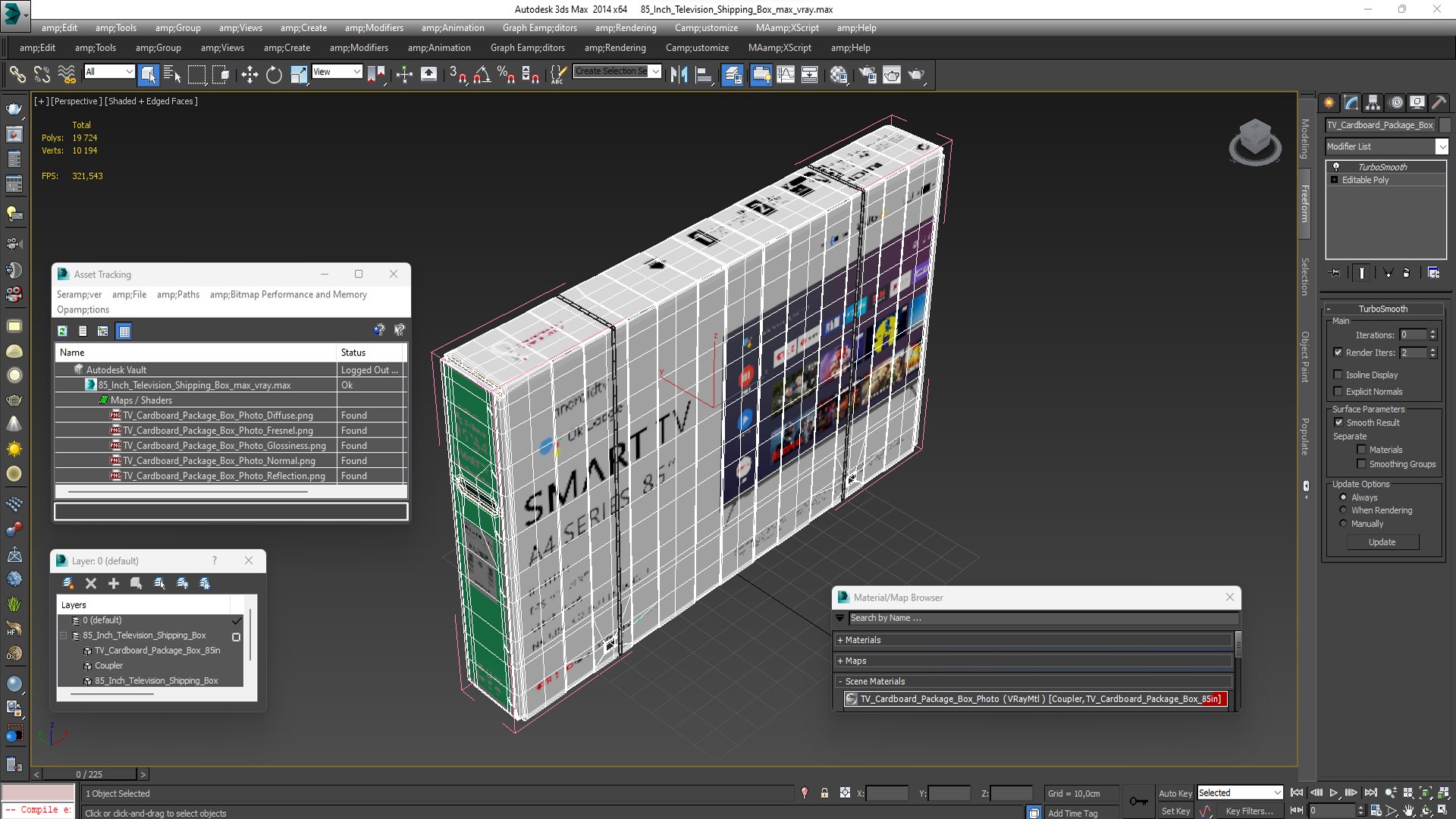Toggle the Percent Snap button
1456x819 pixels.
coord(506,74)
